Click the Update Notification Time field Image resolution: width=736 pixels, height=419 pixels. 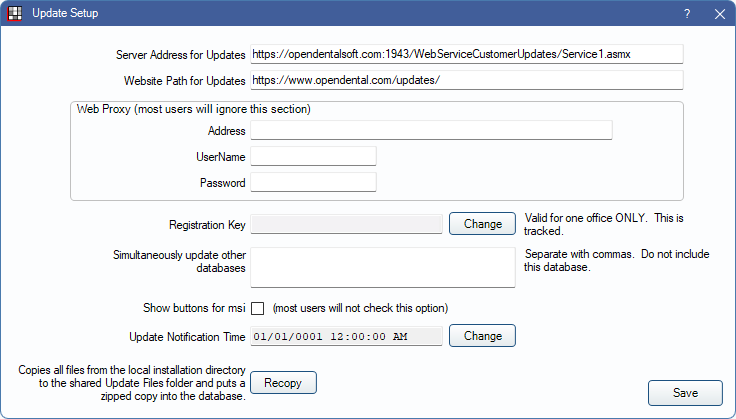[346, 336]
